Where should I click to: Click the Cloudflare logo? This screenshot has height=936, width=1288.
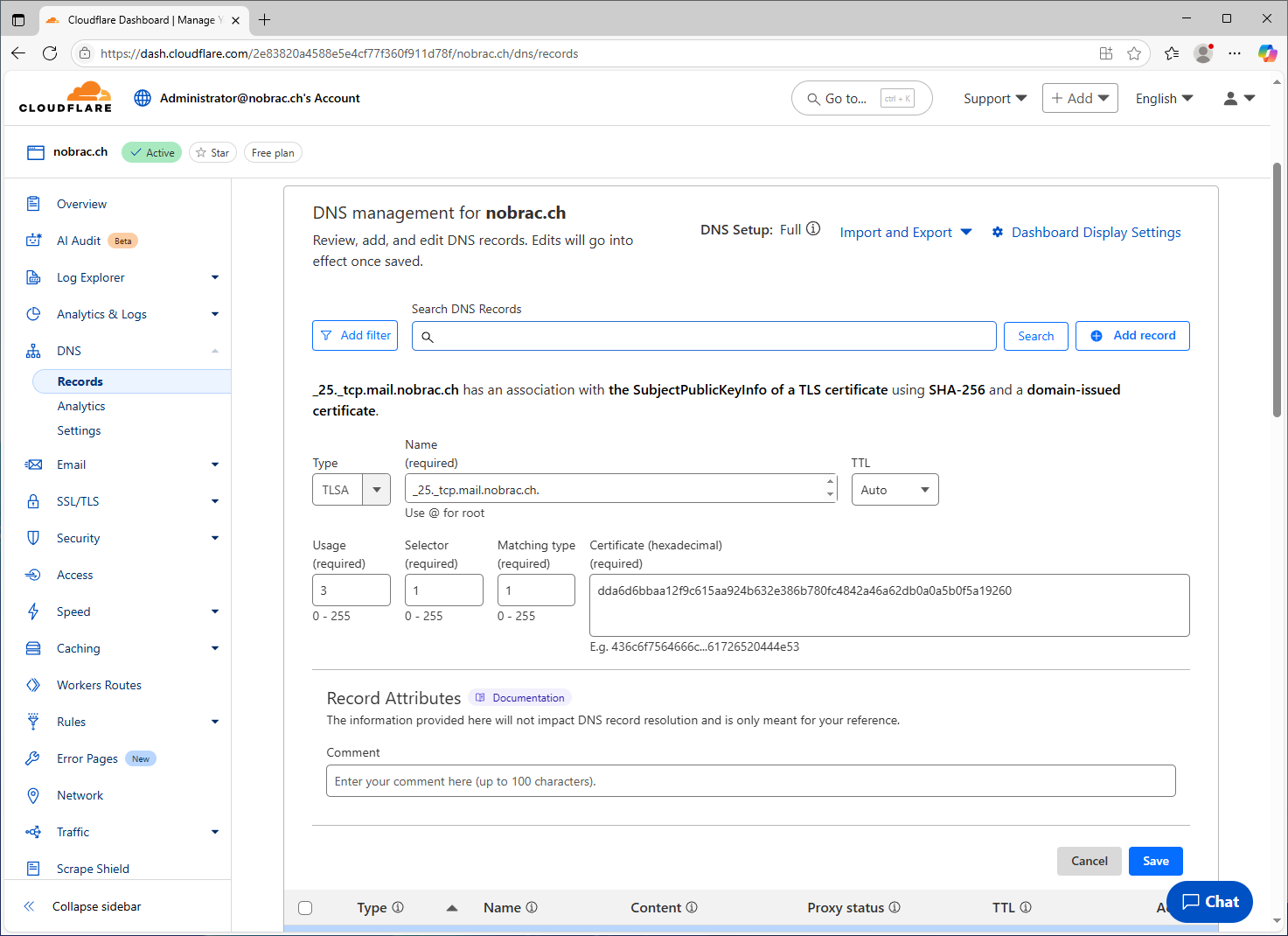[66, 97]
